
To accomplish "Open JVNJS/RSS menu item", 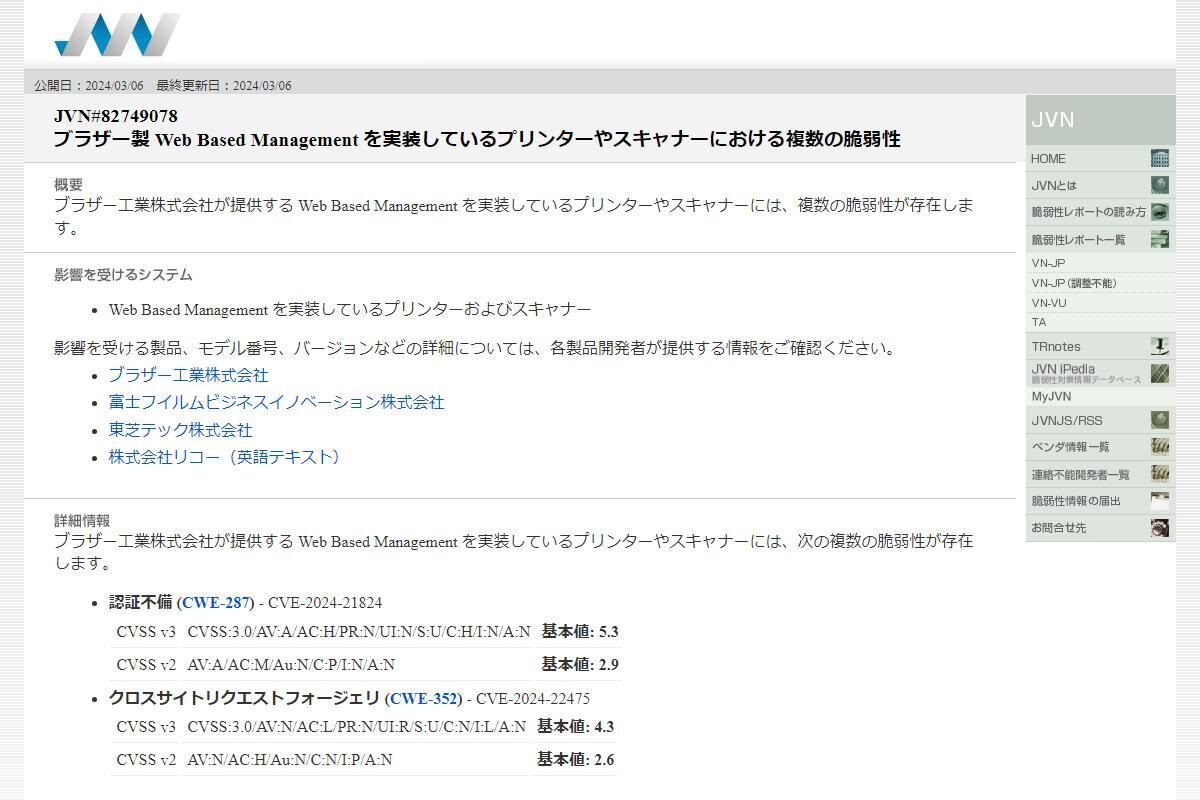I will [1100, 420].
